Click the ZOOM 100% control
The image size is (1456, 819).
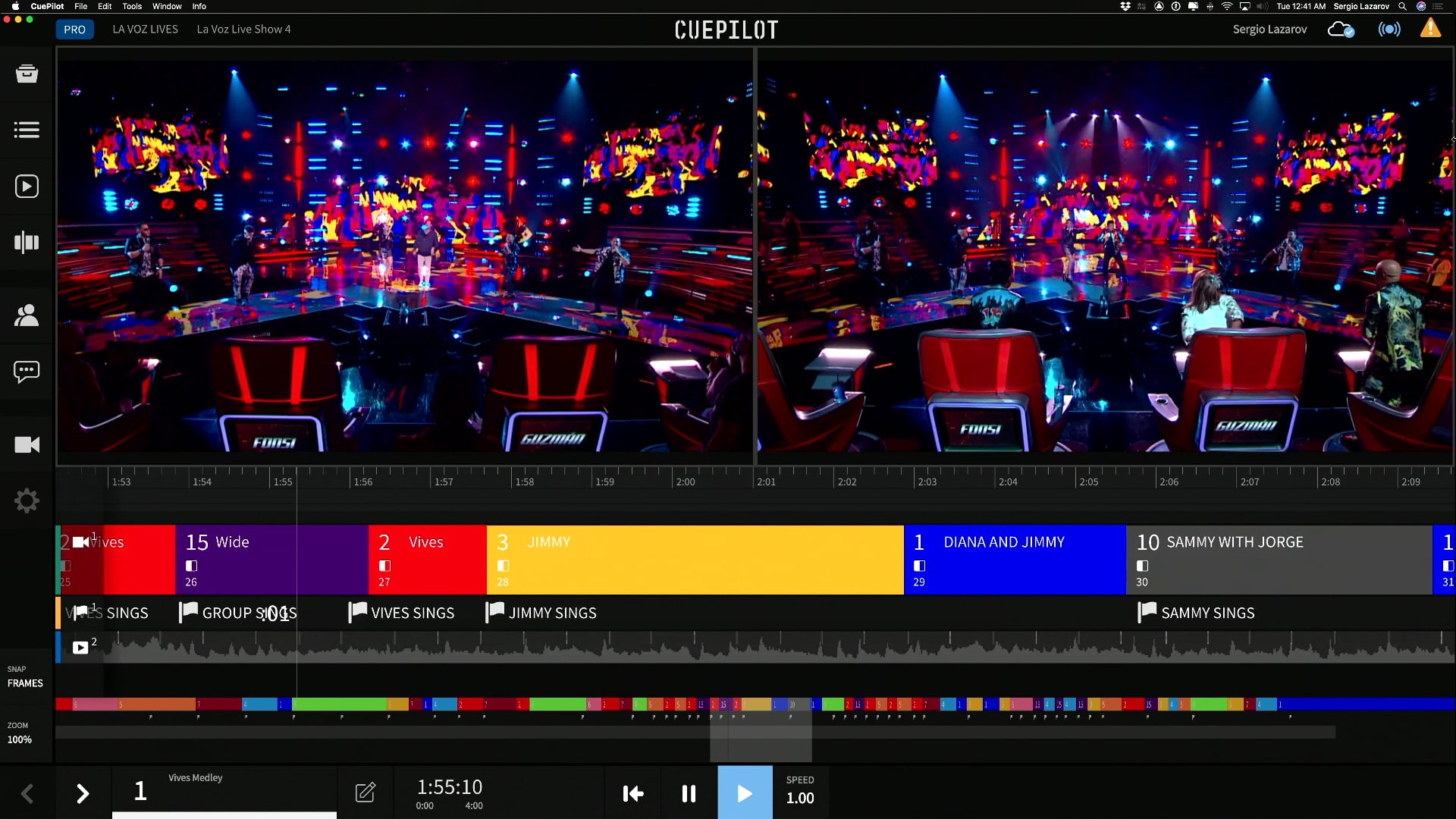20,733
